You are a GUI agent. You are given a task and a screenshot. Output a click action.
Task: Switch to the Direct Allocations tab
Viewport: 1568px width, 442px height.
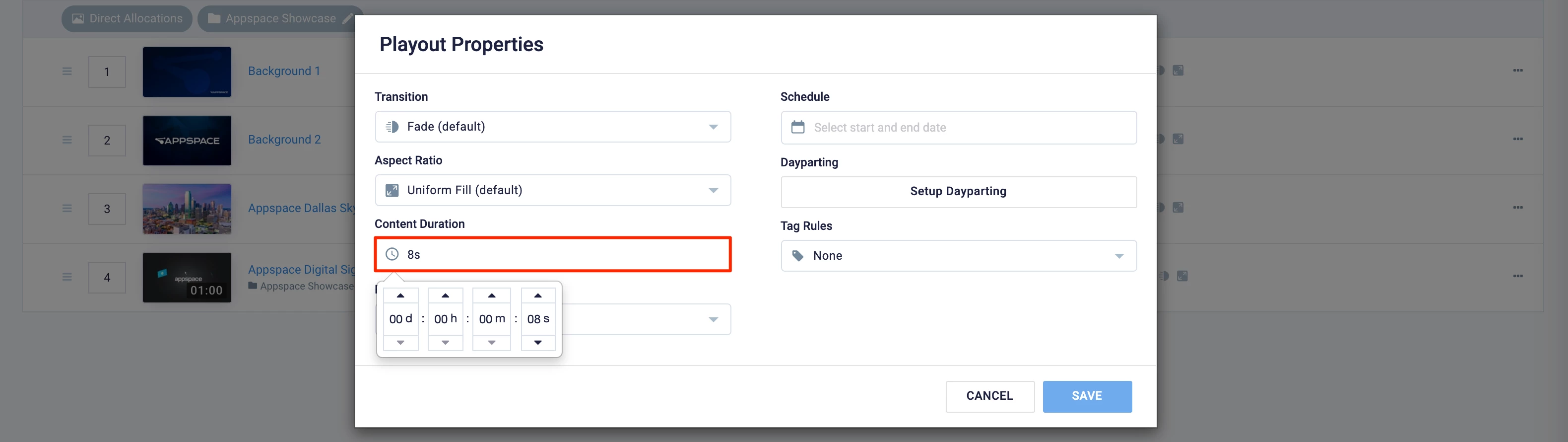click(127, 19)
